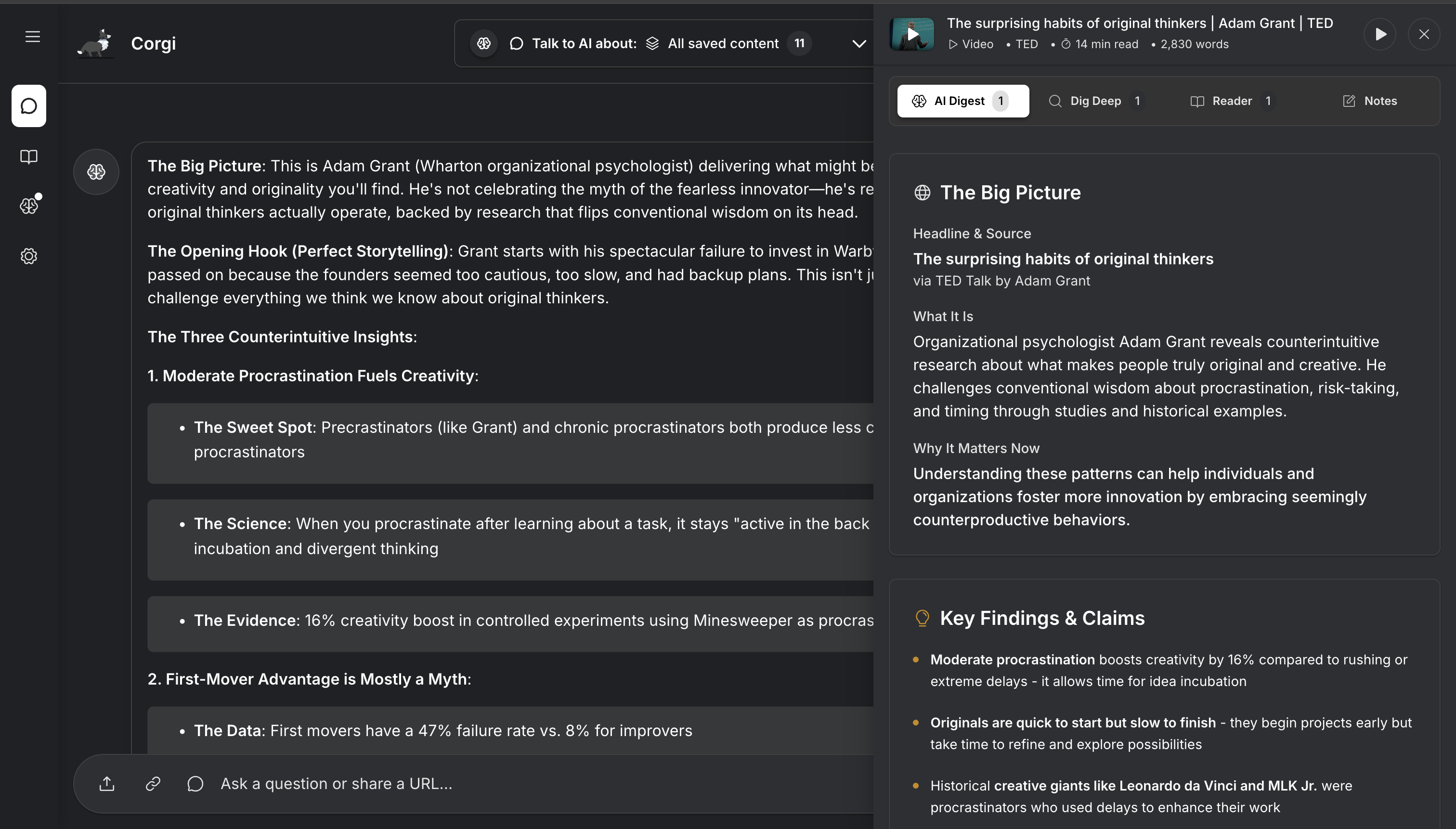Click the upload icon in input bar
Screen dimensions: 1456x829
[107, 784]
